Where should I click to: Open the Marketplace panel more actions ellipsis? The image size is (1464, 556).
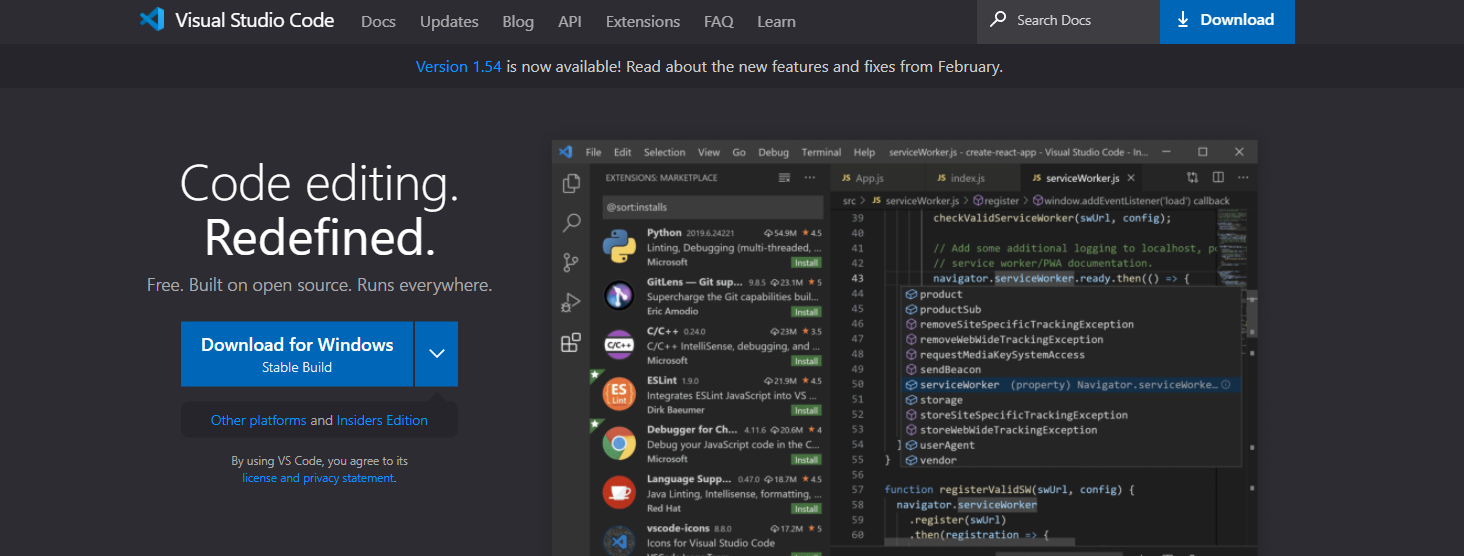[811, 178]
